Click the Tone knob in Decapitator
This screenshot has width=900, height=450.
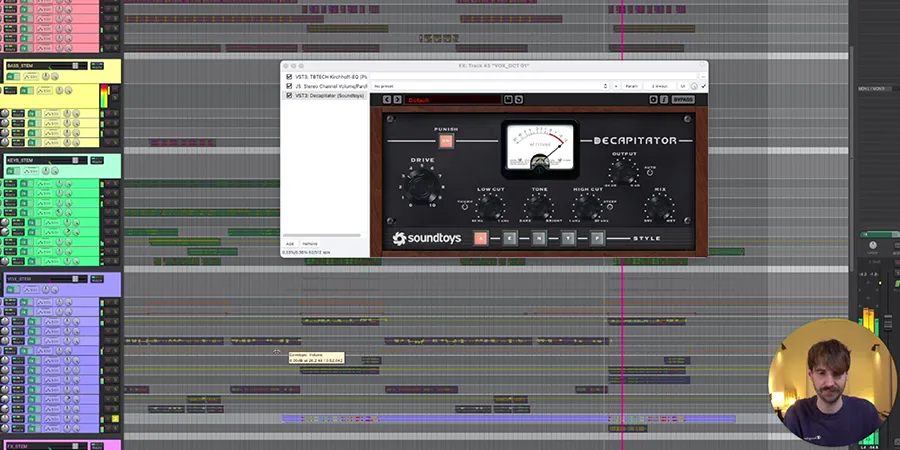click(538, 206)
